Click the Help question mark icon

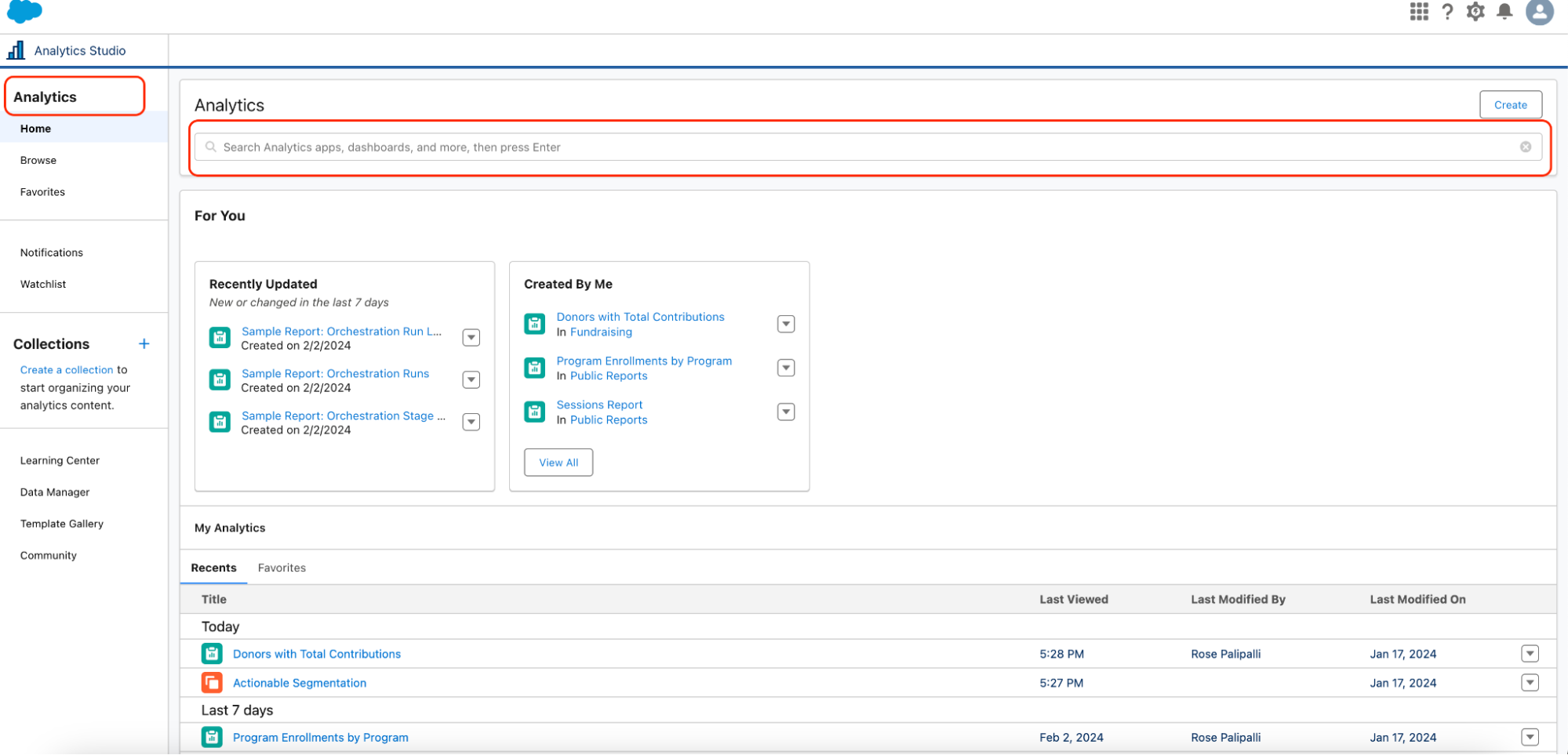1447,12
